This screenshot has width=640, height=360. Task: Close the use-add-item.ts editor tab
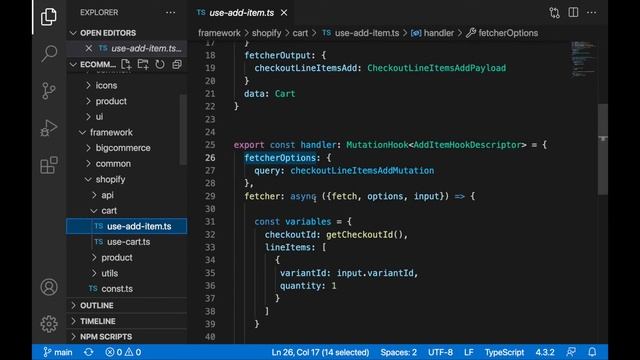pos(284,13)
